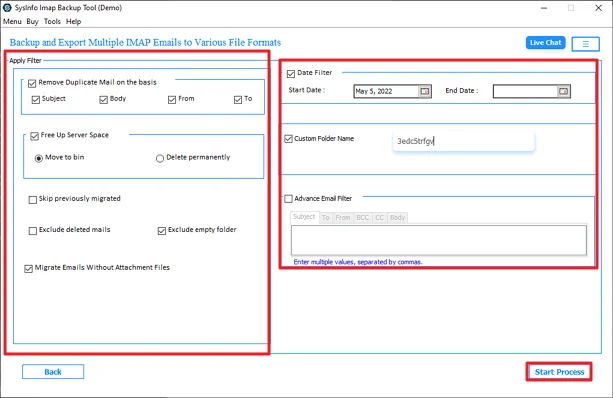Click the Back button
Screen dimensions: 613x398
53,372
